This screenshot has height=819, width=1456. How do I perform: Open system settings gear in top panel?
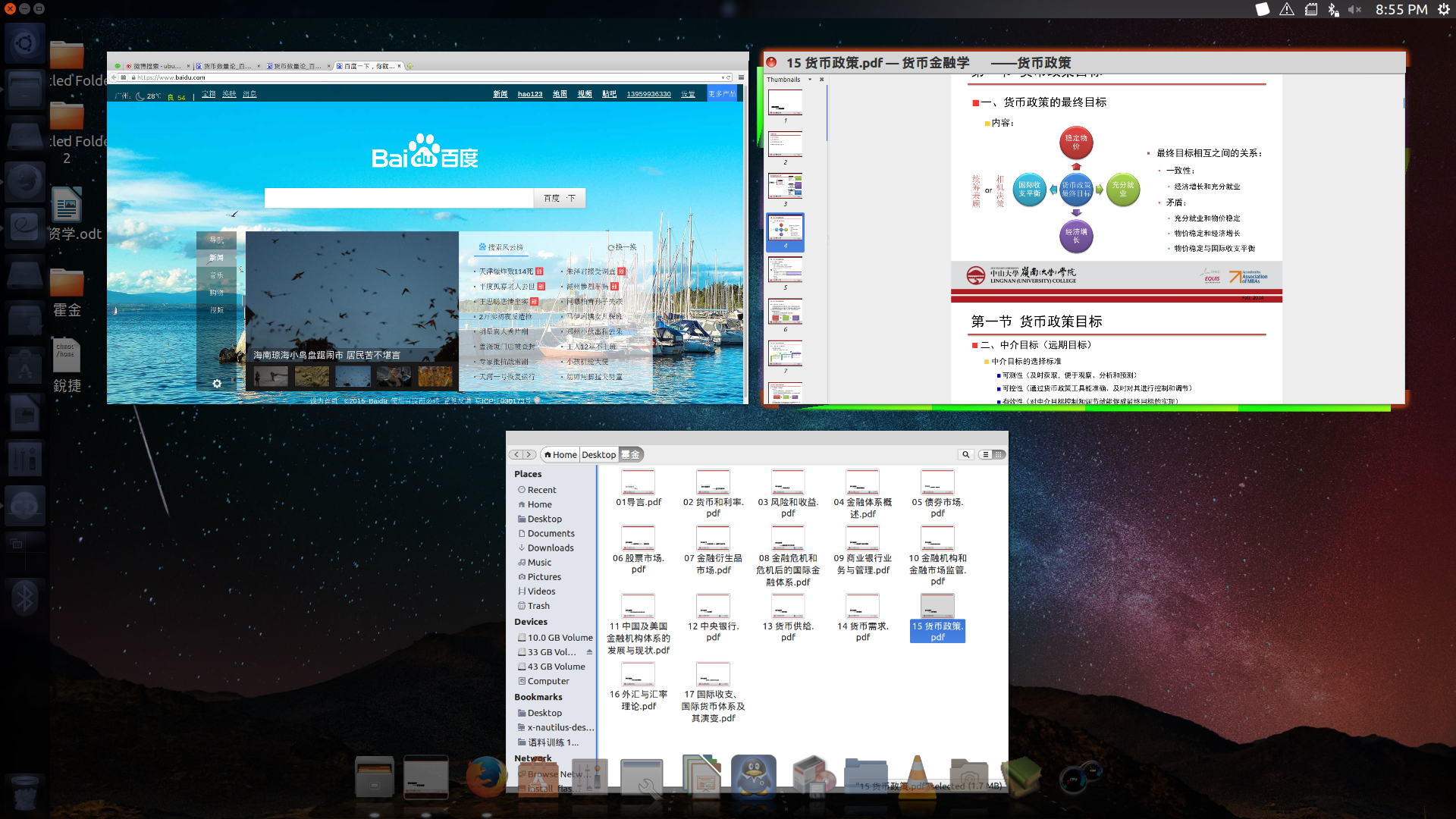[1443, 9]
